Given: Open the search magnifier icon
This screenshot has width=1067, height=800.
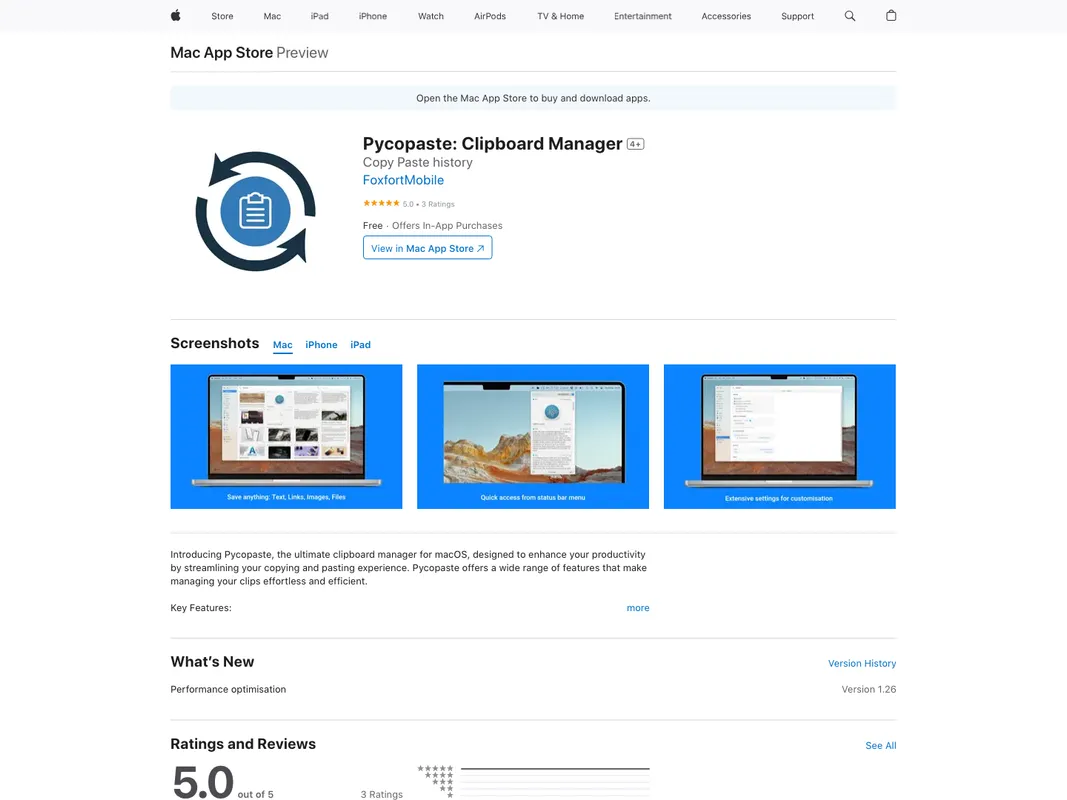Looking at the screenshot, I should point(850,16).
